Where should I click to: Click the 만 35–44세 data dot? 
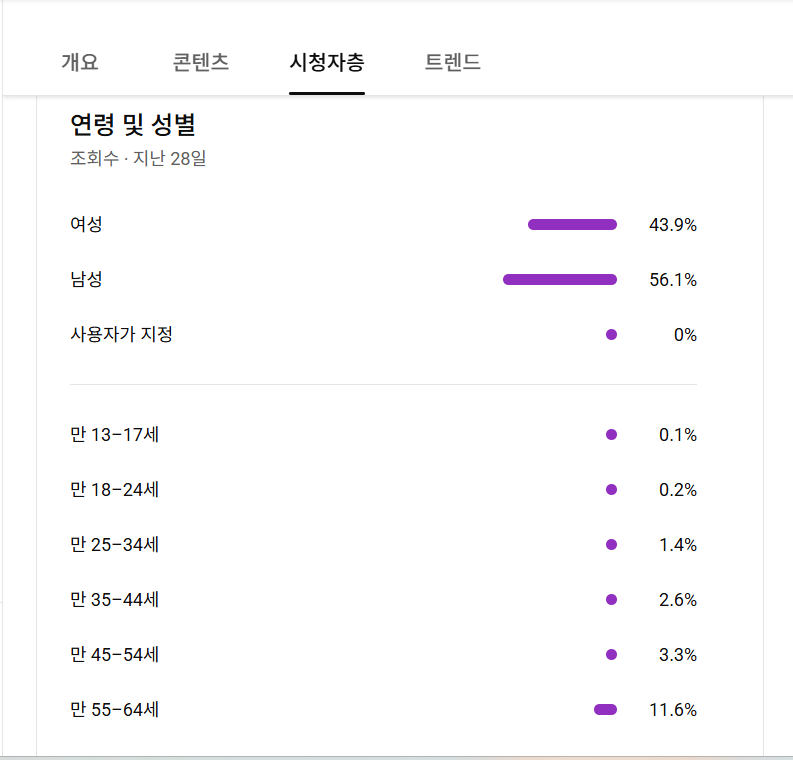pyautogui.click(x=611, y=600)
